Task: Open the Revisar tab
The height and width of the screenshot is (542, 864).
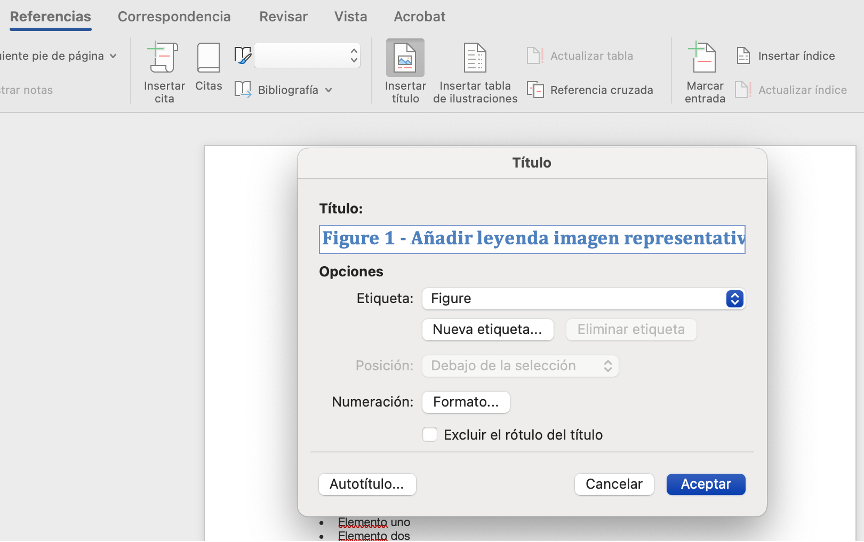Action: point(283,16)
